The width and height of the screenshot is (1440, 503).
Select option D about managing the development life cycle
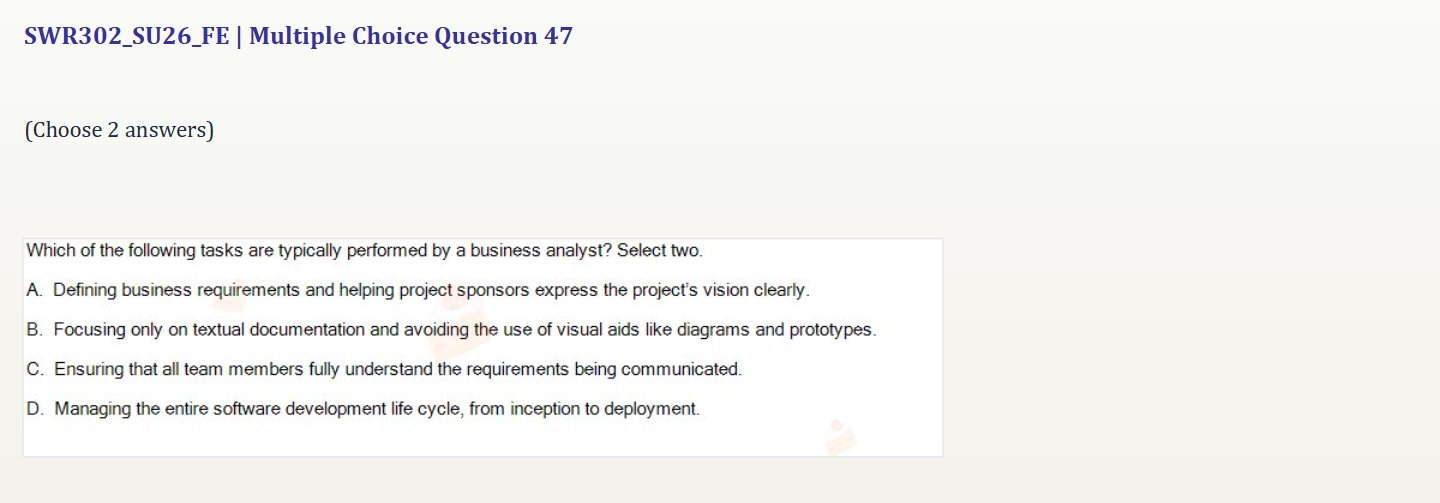point(363,408)
